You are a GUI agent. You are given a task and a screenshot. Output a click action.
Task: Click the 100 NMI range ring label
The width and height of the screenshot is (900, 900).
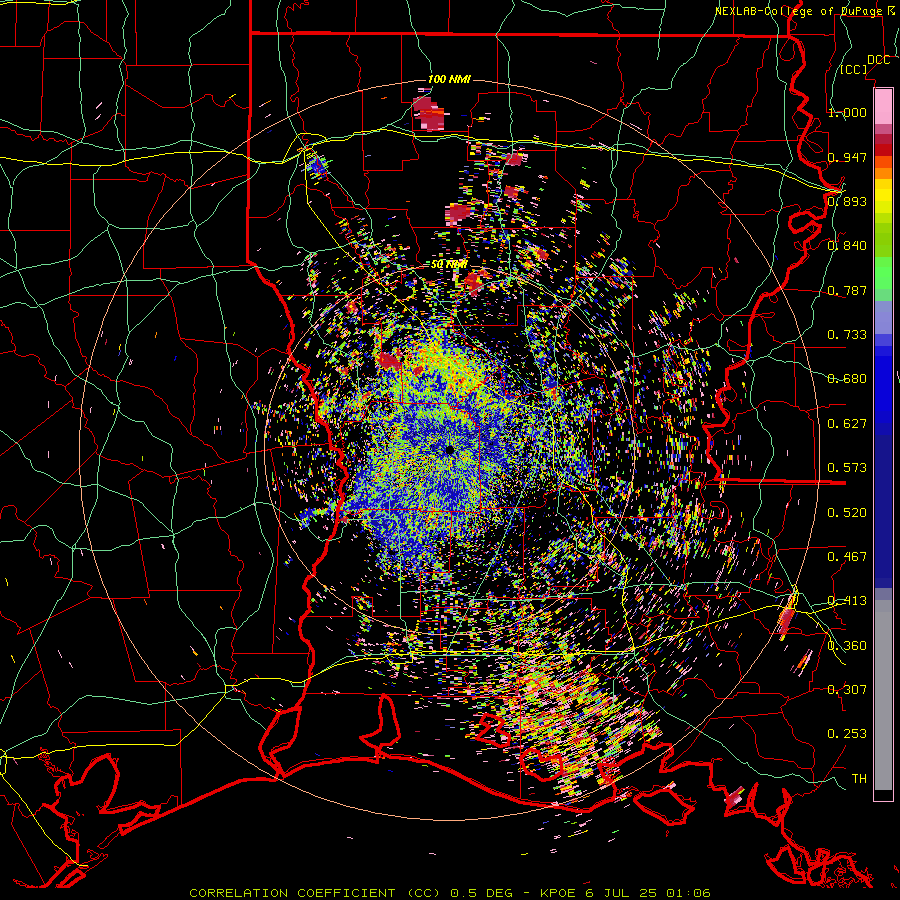pos(449,79)
